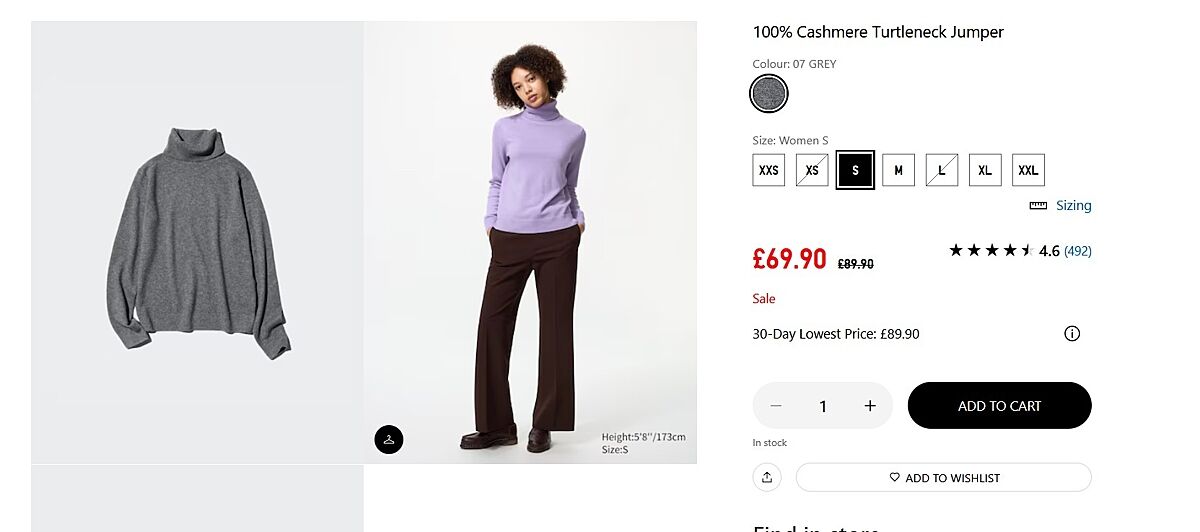
Task: Click the share icon button
Action: click(767, 478)
